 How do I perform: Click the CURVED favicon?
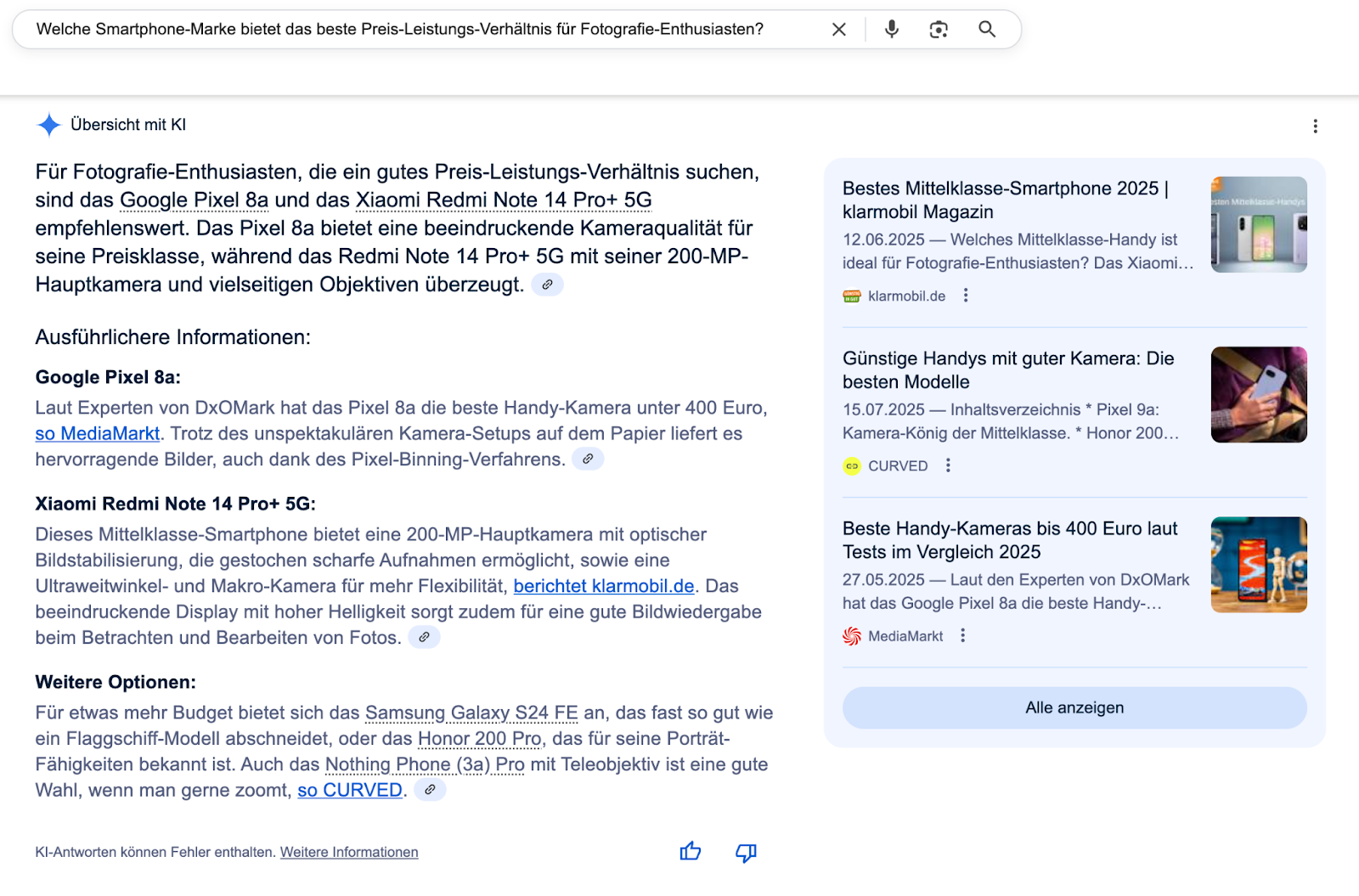[851, 465]
